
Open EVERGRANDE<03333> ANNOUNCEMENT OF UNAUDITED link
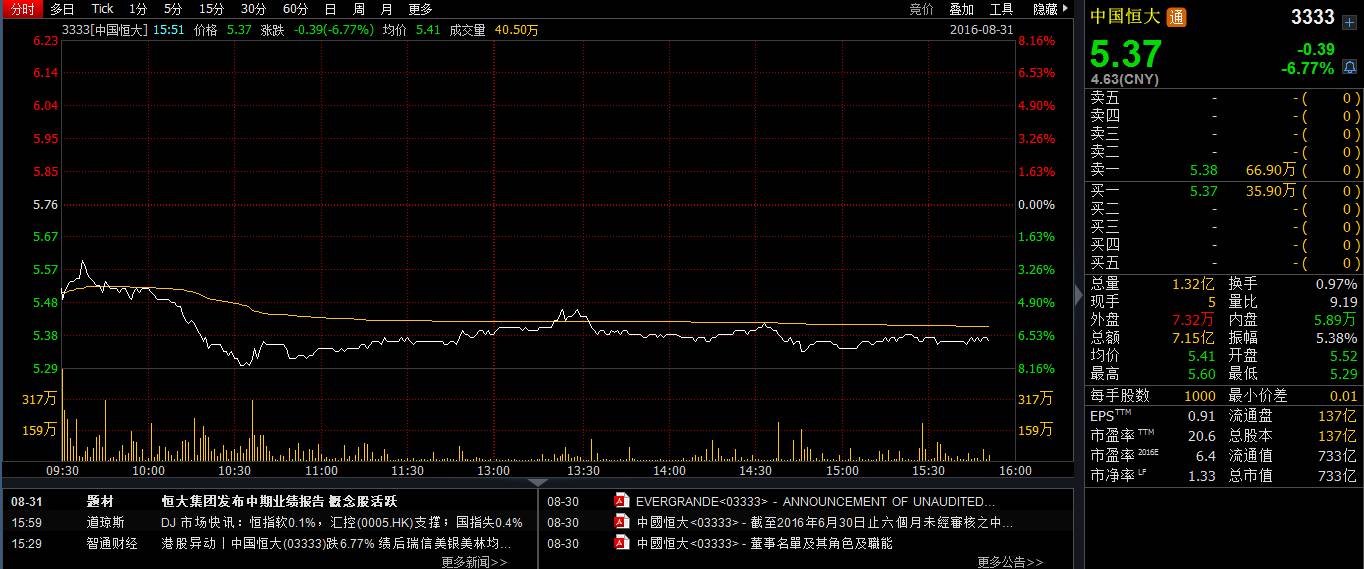(x=816, y=501)
